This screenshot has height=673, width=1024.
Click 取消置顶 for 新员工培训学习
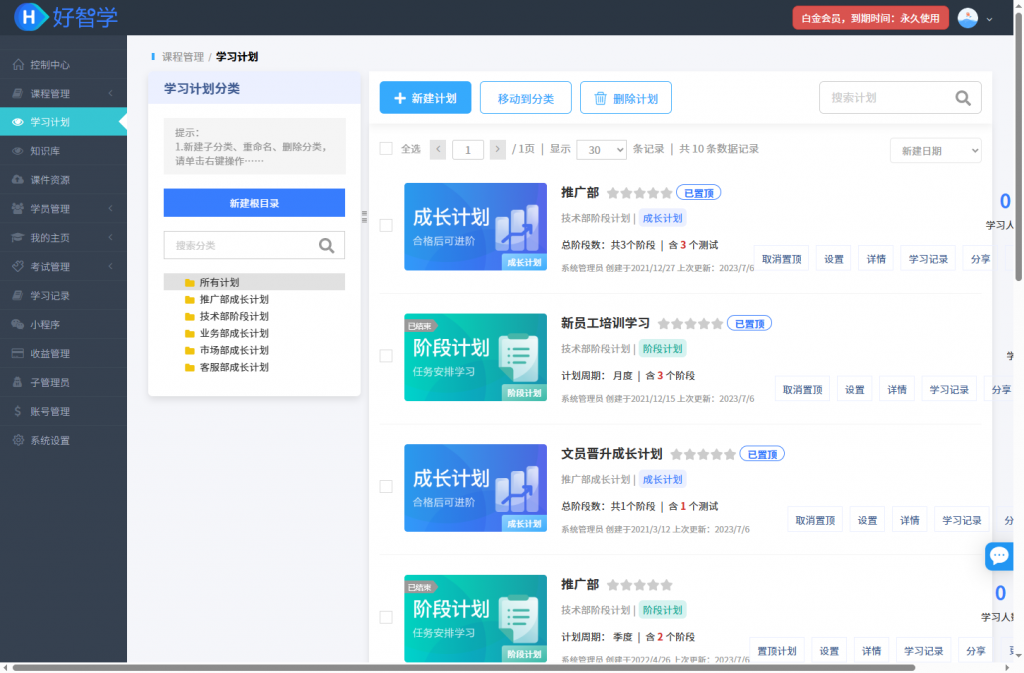(803, 390)
